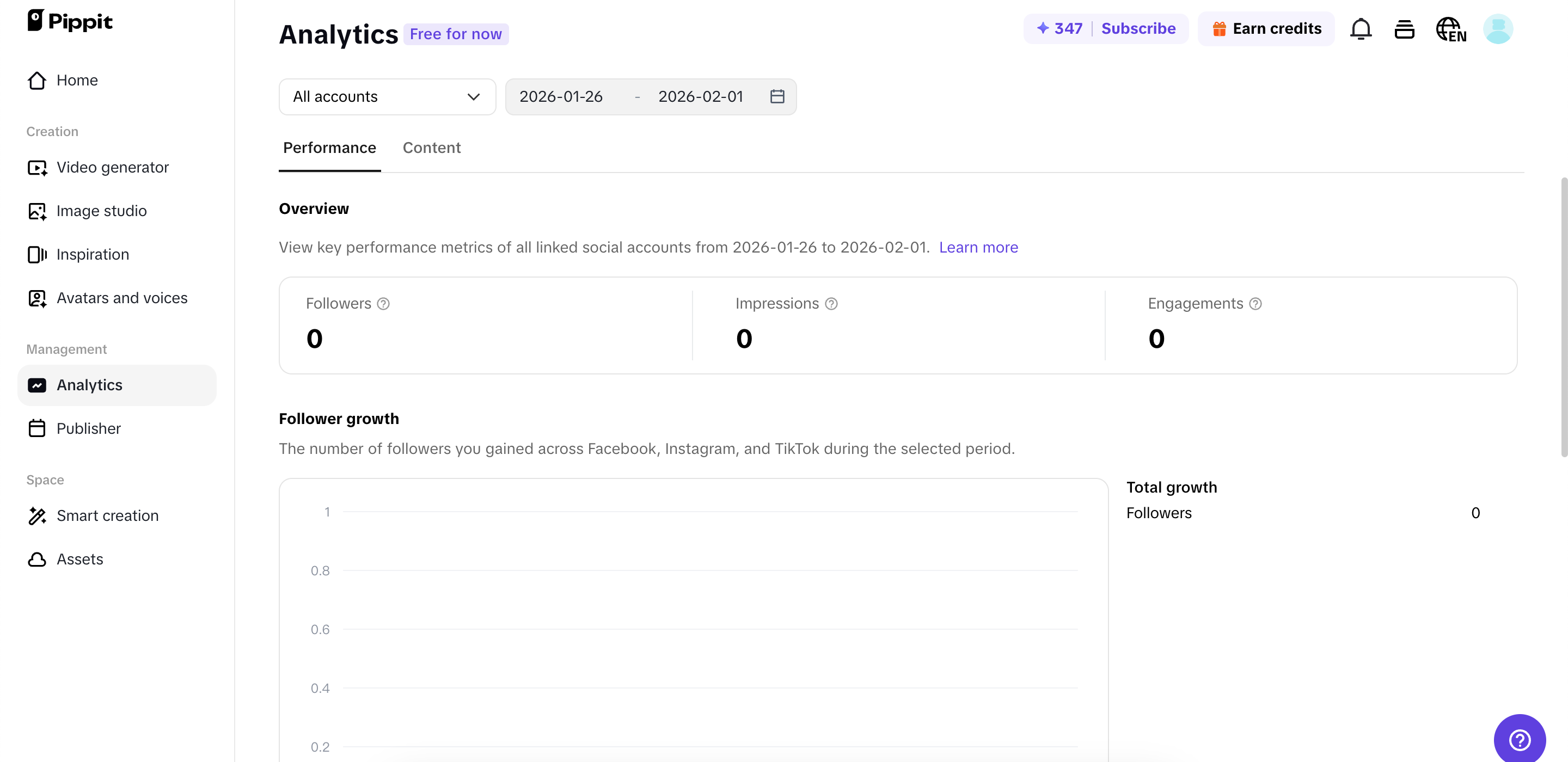Open Video generator in sidebar
The width and height of the screenshot is (1568, 762).
coord(113,168)
